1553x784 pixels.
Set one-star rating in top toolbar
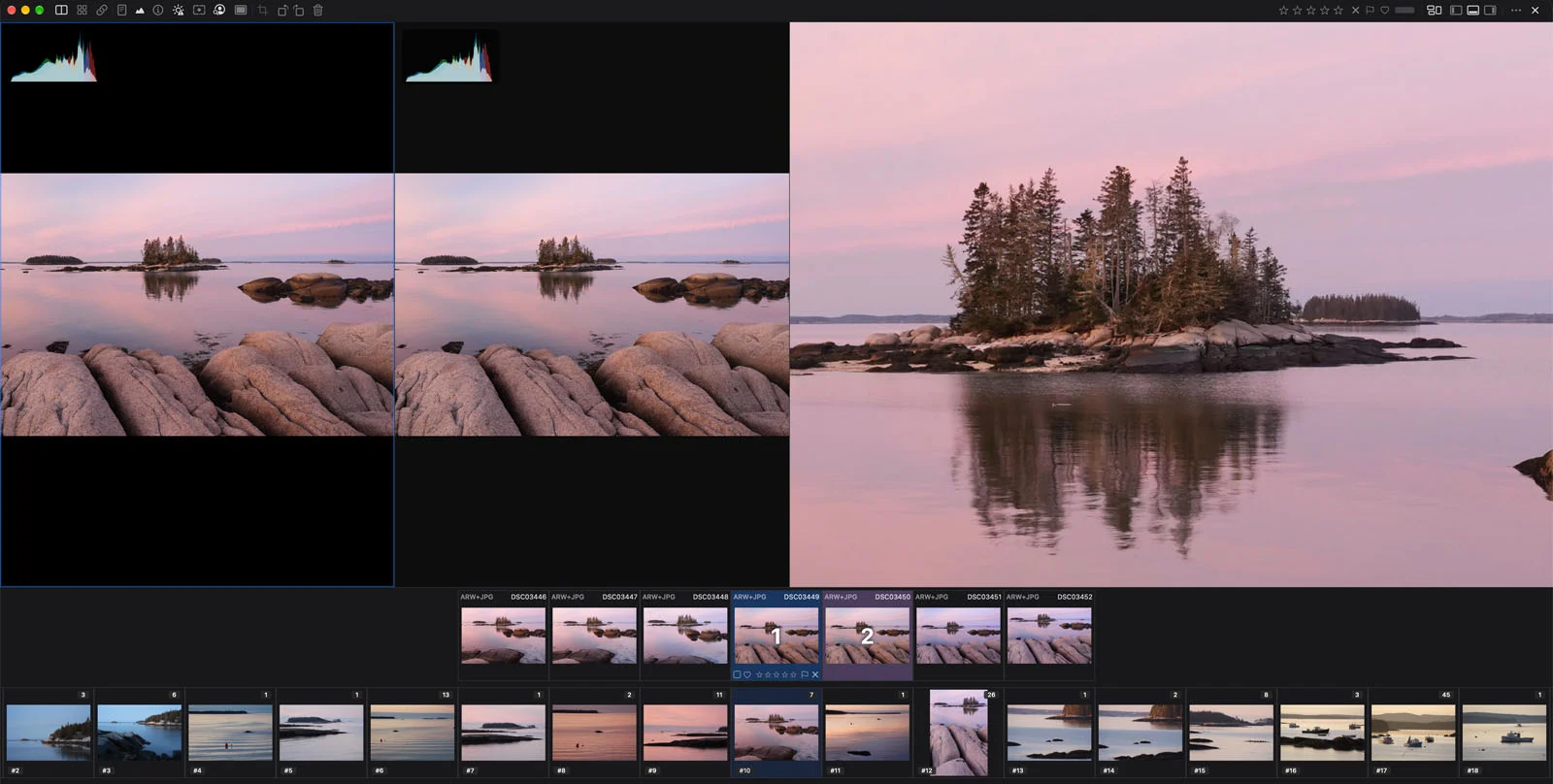[1284, 10]
